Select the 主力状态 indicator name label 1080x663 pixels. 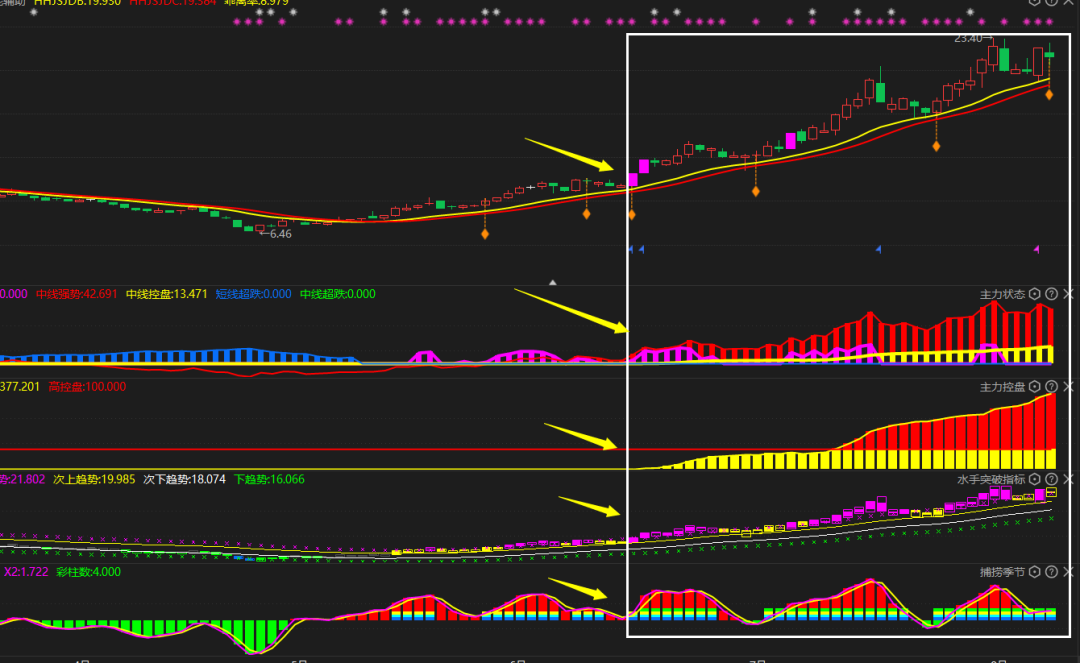1002,294
